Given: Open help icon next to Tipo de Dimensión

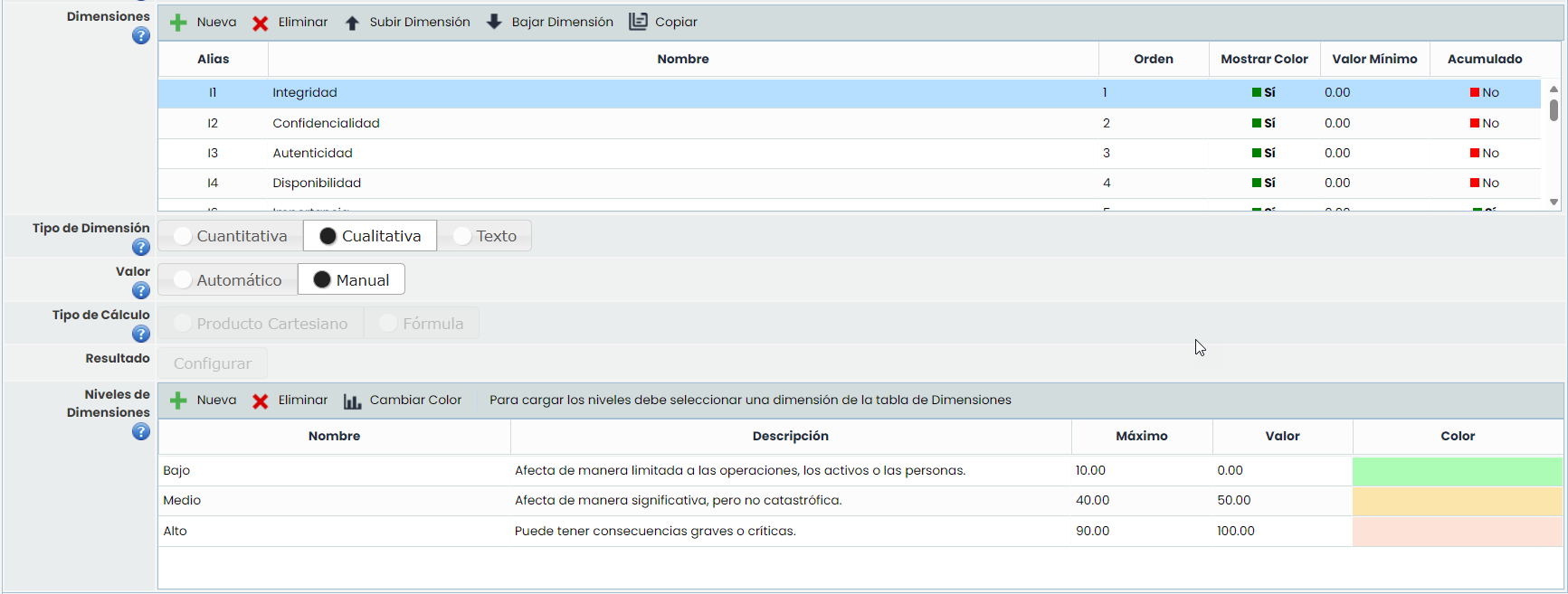Looking at the screenshot, I should coord(141,247).
